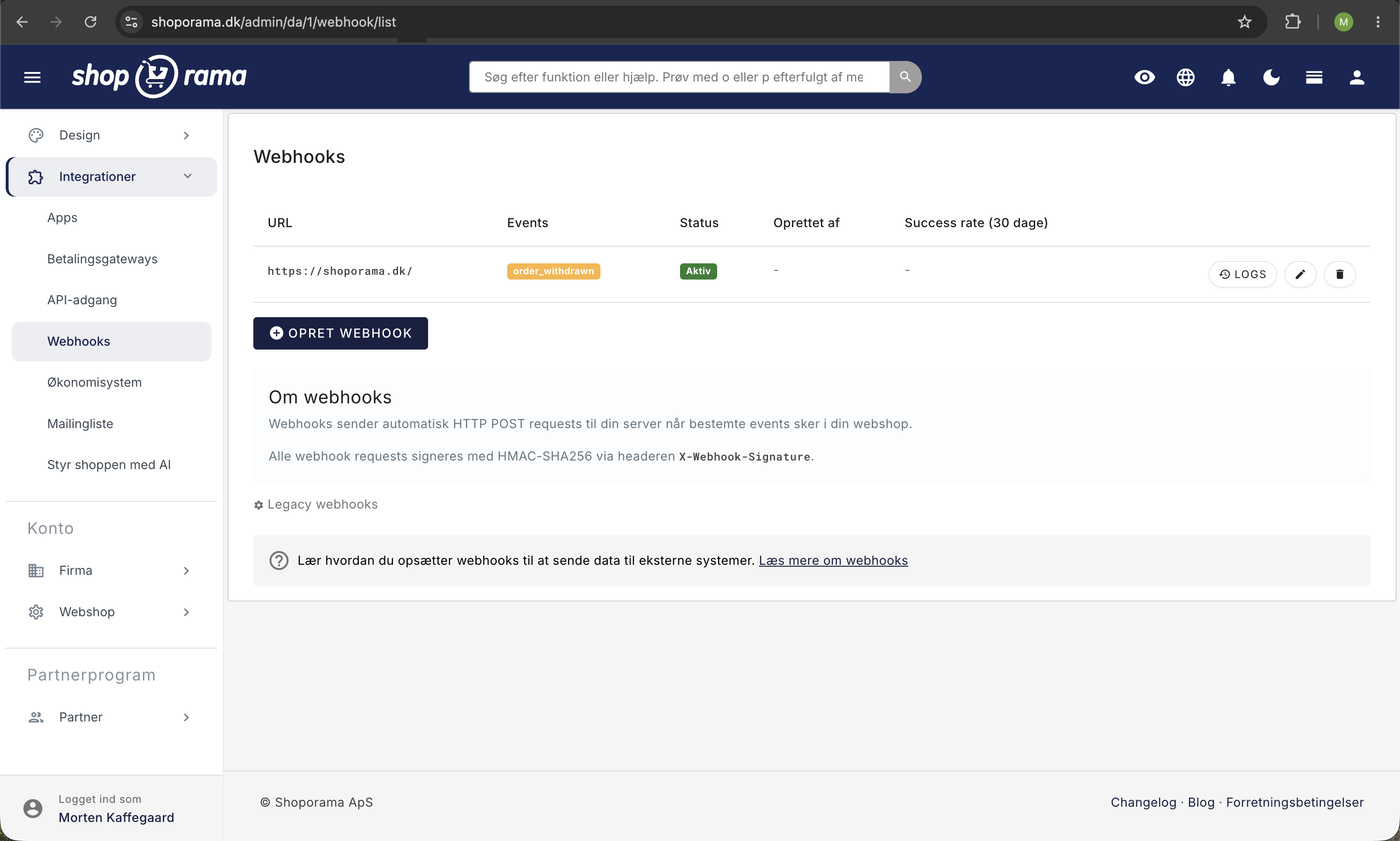The height and width of the screenshot is (841, 1400).
Task: Select Webhooks in sidebar
Action: coord(111,341)
